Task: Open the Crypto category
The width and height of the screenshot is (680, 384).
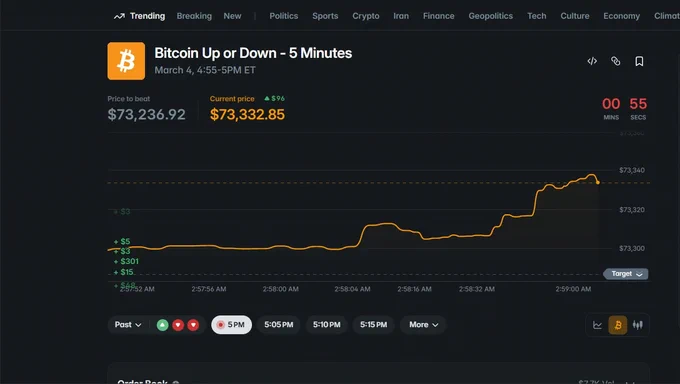Action: pyautogui.click(x=366, y=16)
